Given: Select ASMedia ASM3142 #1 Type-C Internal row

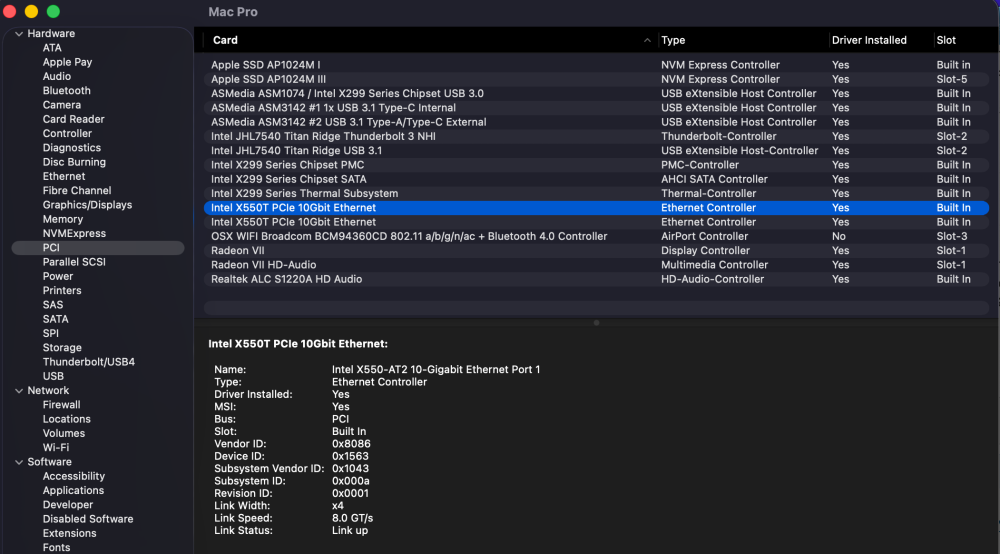Looking at the screenshot, I should click(x=596, y=108).
